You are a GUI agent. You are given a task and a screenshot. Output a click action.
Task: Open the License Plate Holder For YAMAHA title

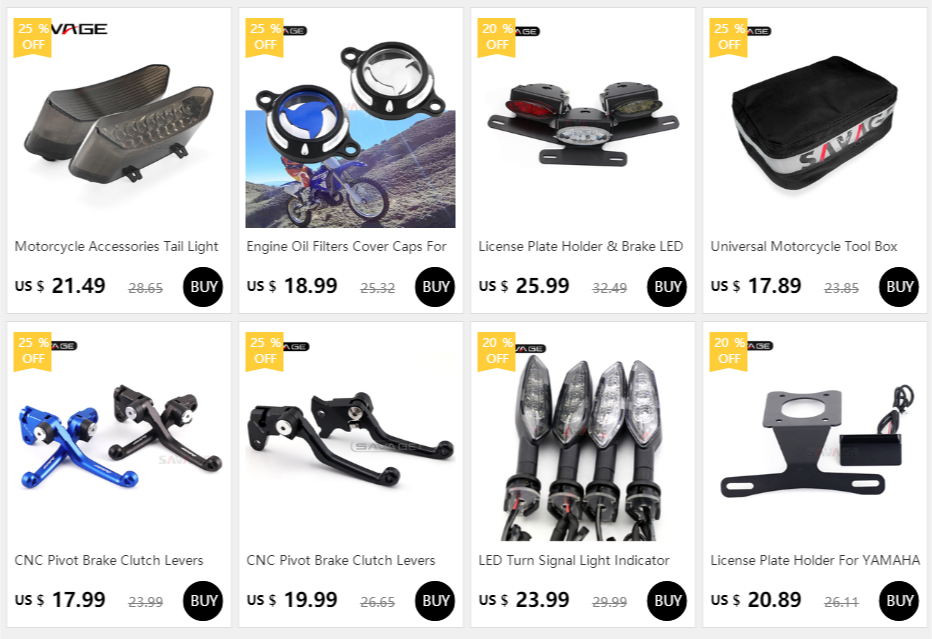(815, 560)
